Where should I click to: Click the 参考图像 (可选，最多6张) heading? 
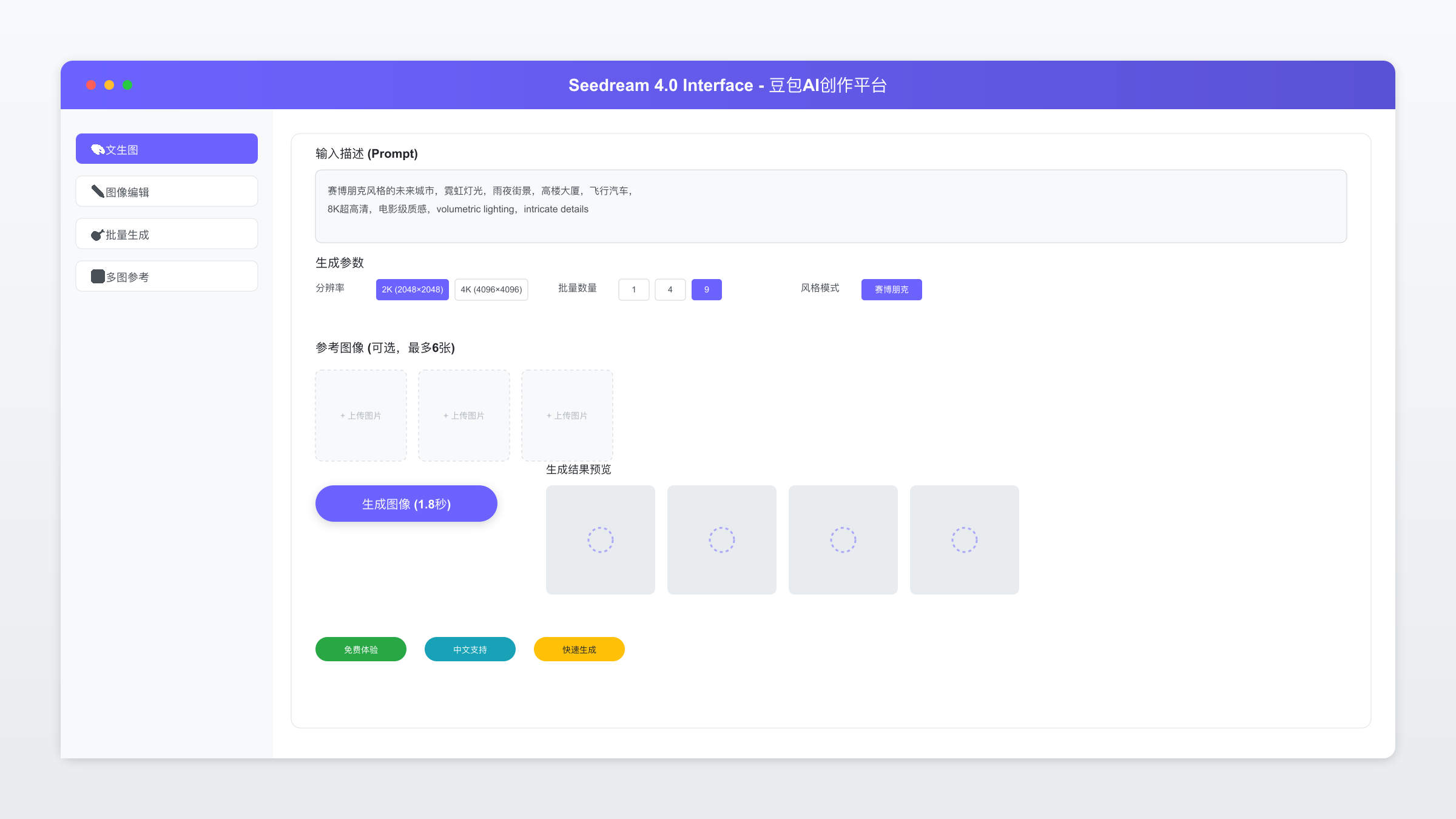coord(385,348)
